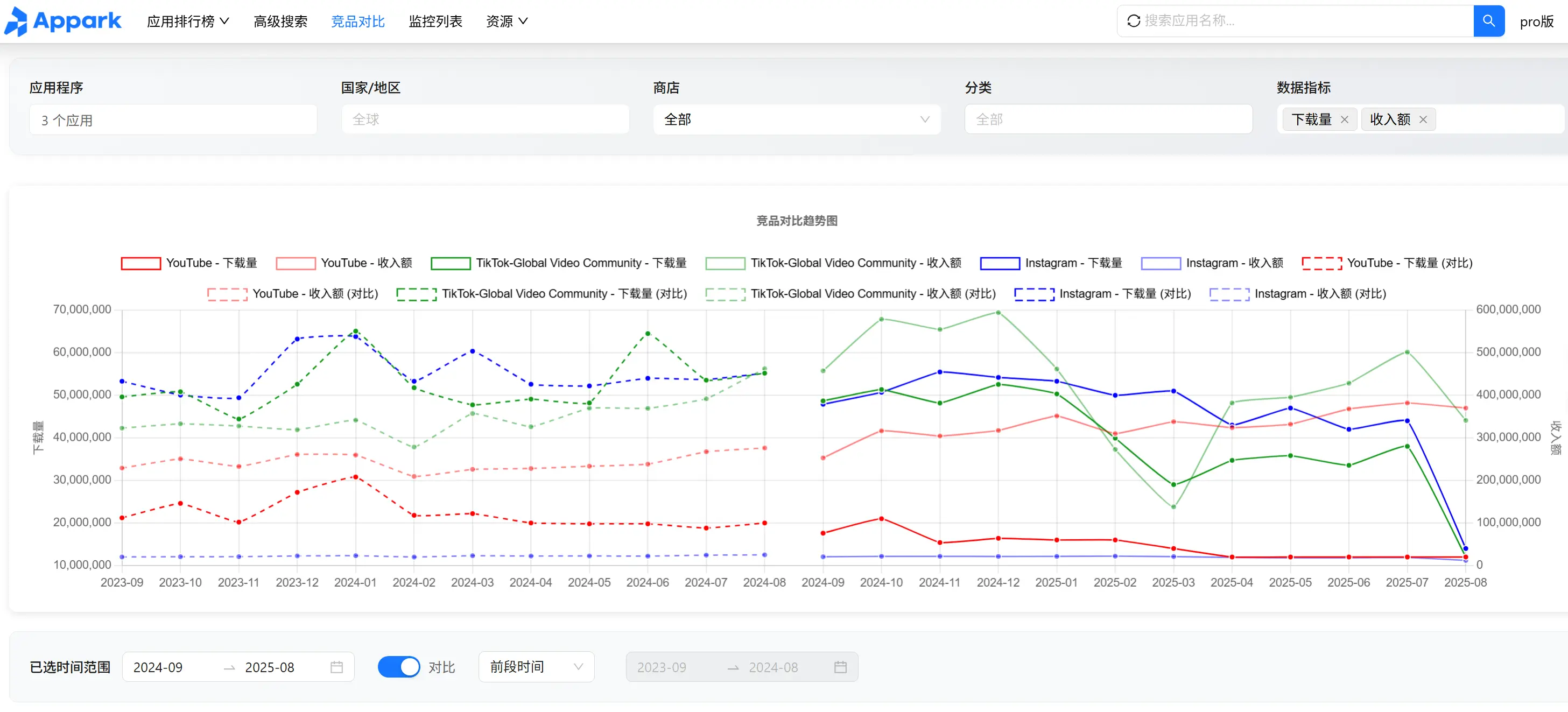
Task: Click the Appark logo icon
Action: coord(17,22)
